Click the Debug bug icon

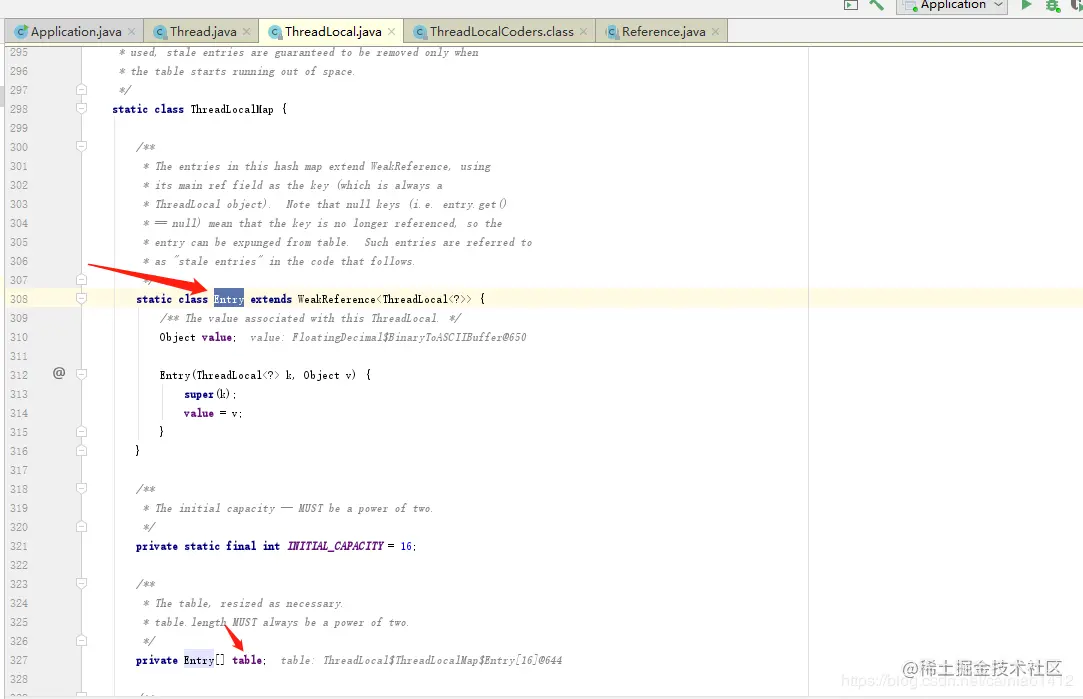[x=1052, y=6]
